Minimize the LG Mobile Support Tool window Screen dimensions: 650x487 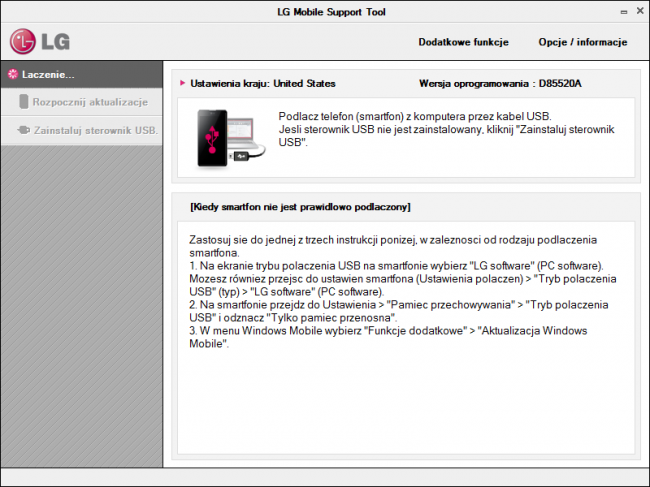pyautogui.click(x=624, y=12)
